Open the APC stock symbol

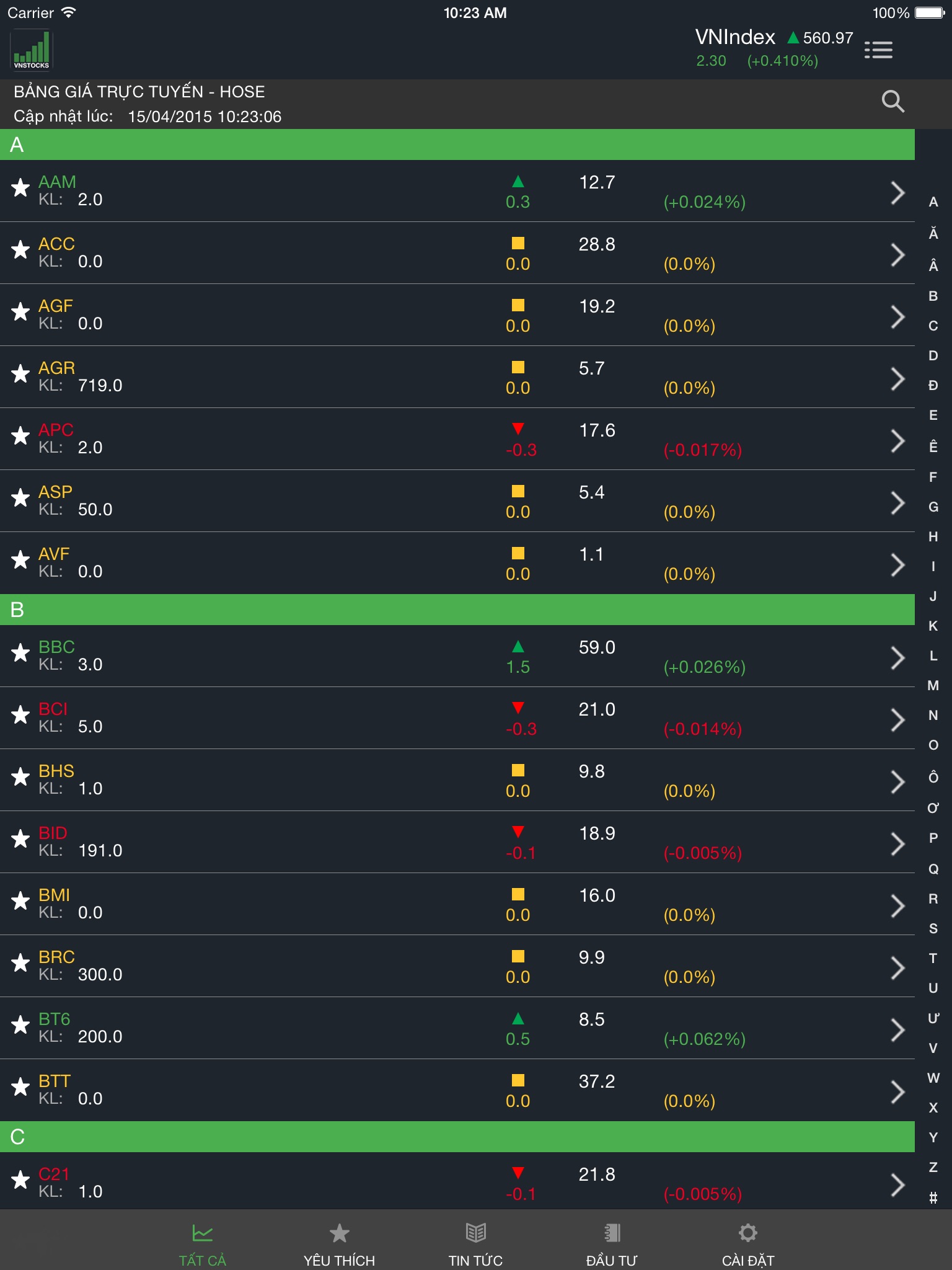coord(56,430)
